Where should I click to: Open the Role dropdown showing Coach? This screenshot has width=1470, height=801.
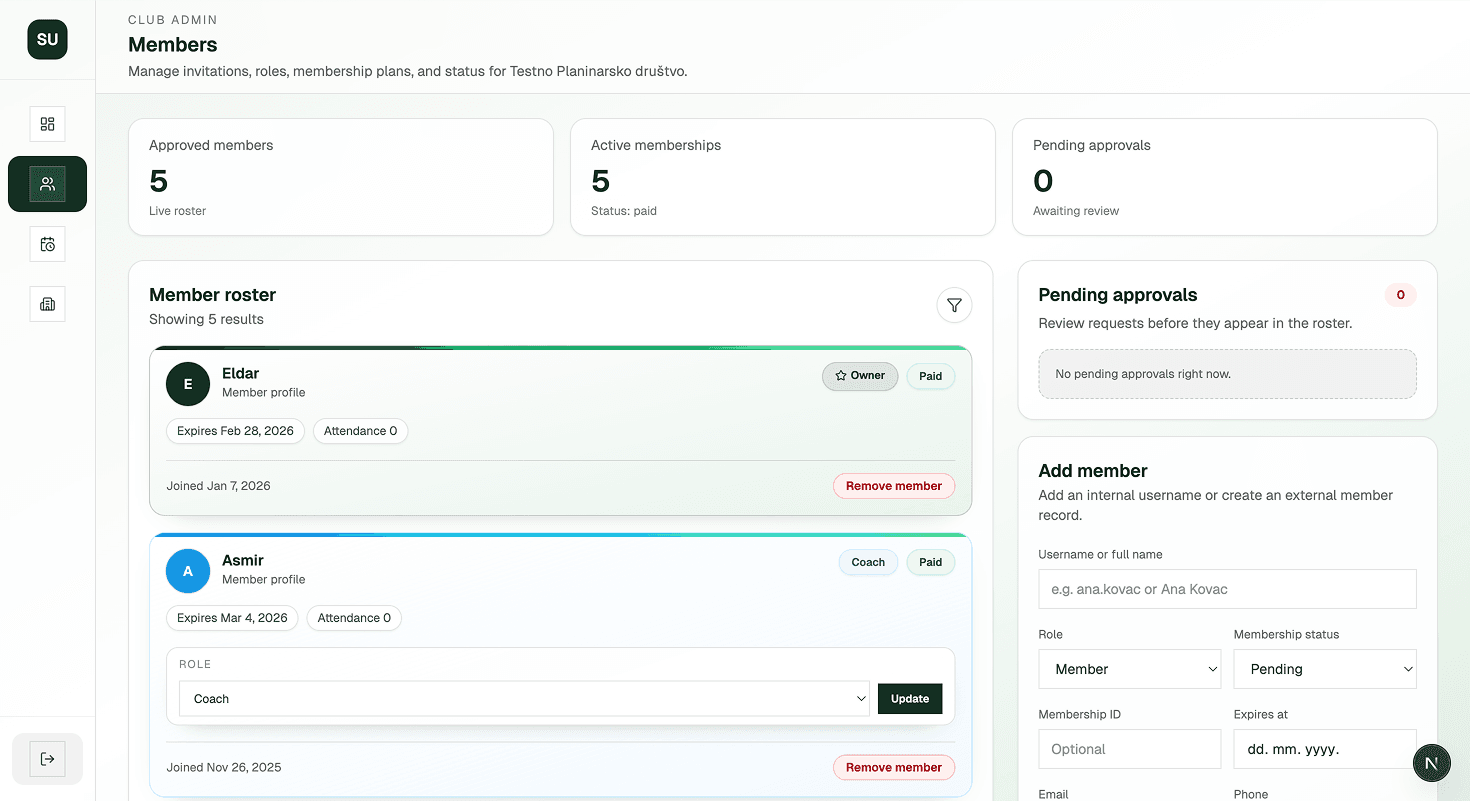pyautogui.click(x=523, y=698)
